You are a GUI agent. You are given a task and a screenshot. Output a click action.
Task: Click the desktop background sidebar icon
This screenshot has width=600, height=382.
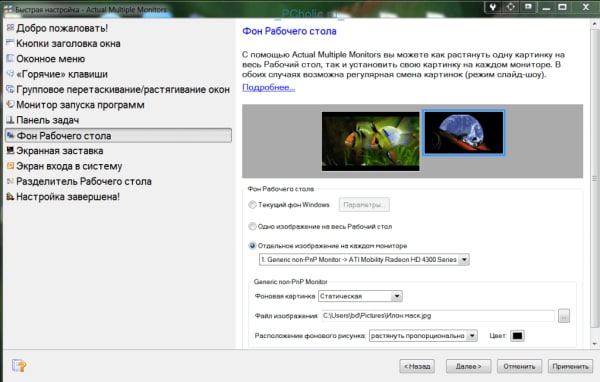tap(11, 135)
